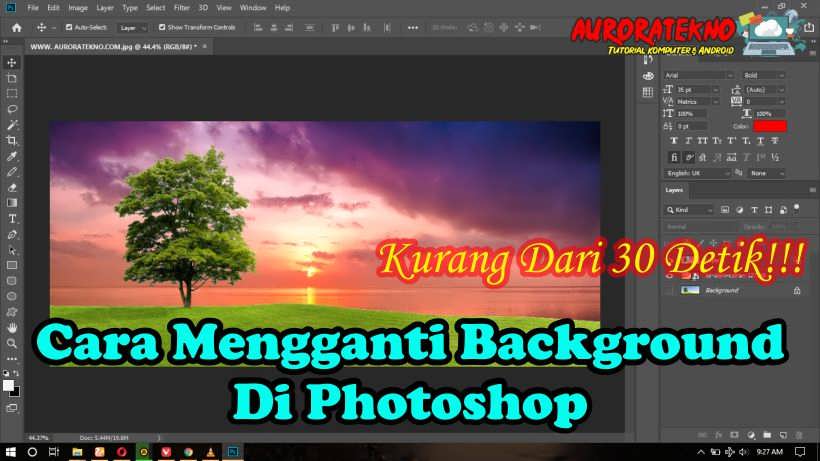Open the layer filter Kind dropdown
The image size is (820, 461).
coord(689,210)
